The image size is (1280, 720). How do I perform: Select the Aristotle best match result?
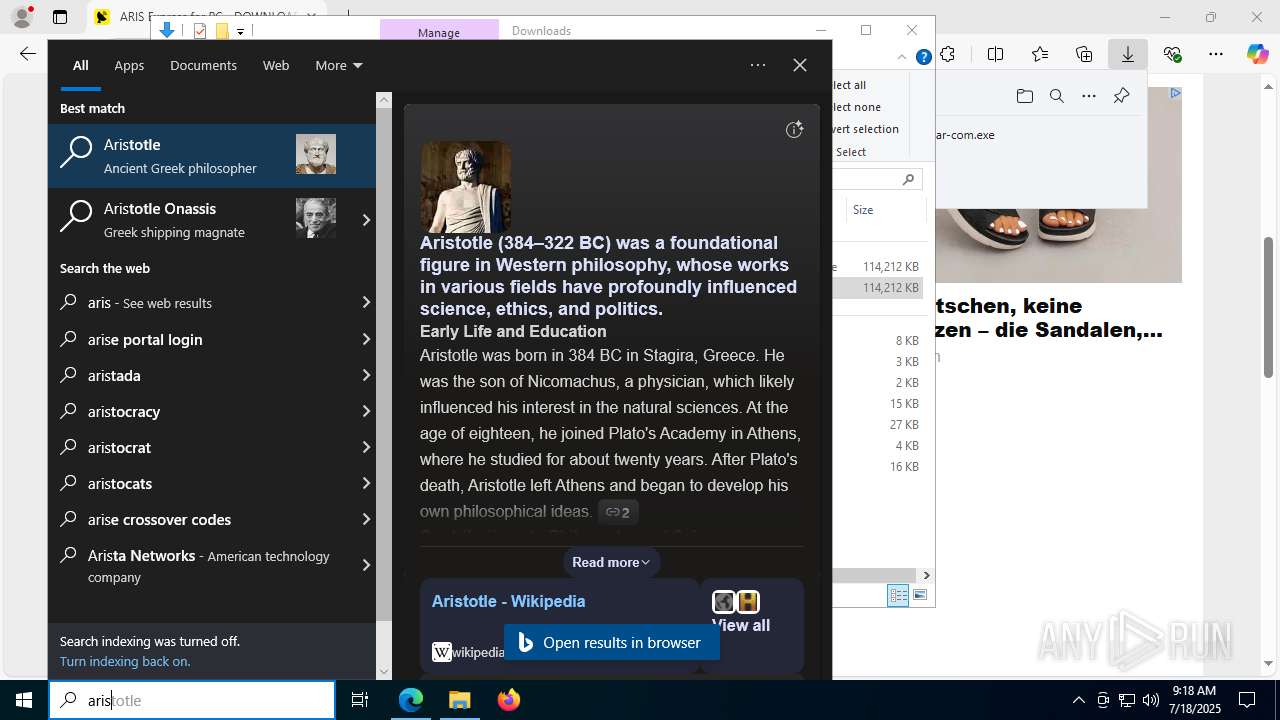click(x=212, y=156)
